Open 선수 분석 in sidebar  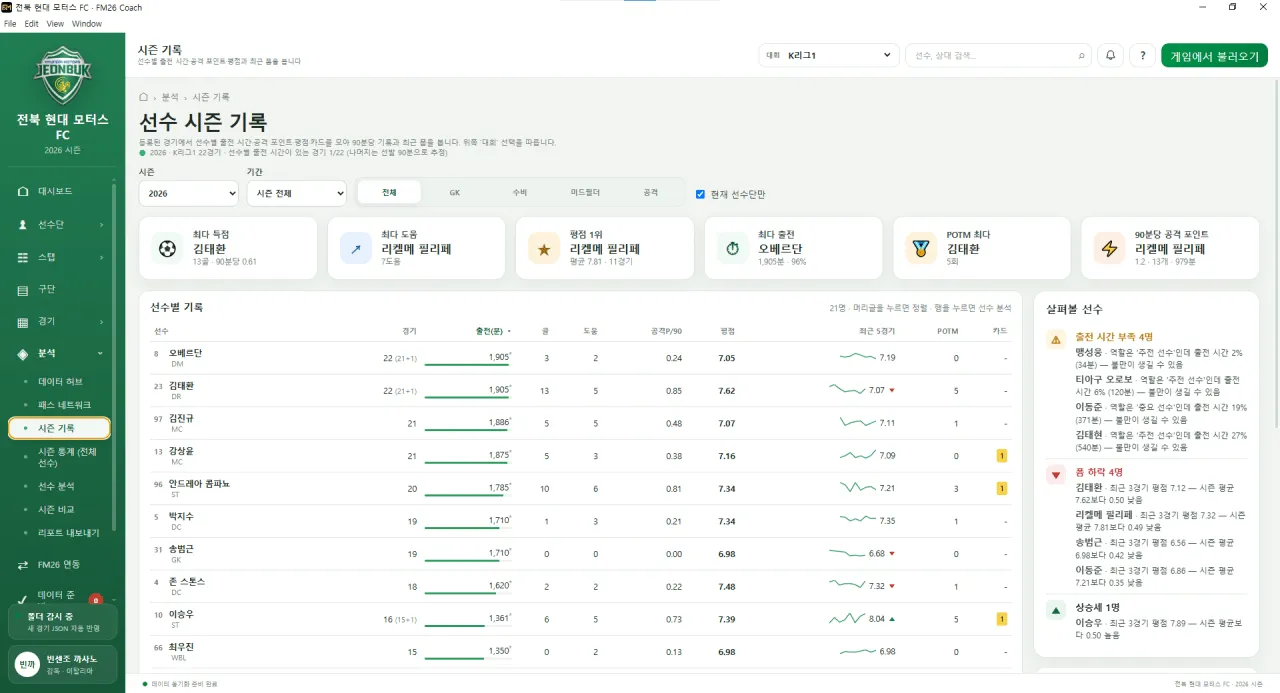tap(56, 486)
